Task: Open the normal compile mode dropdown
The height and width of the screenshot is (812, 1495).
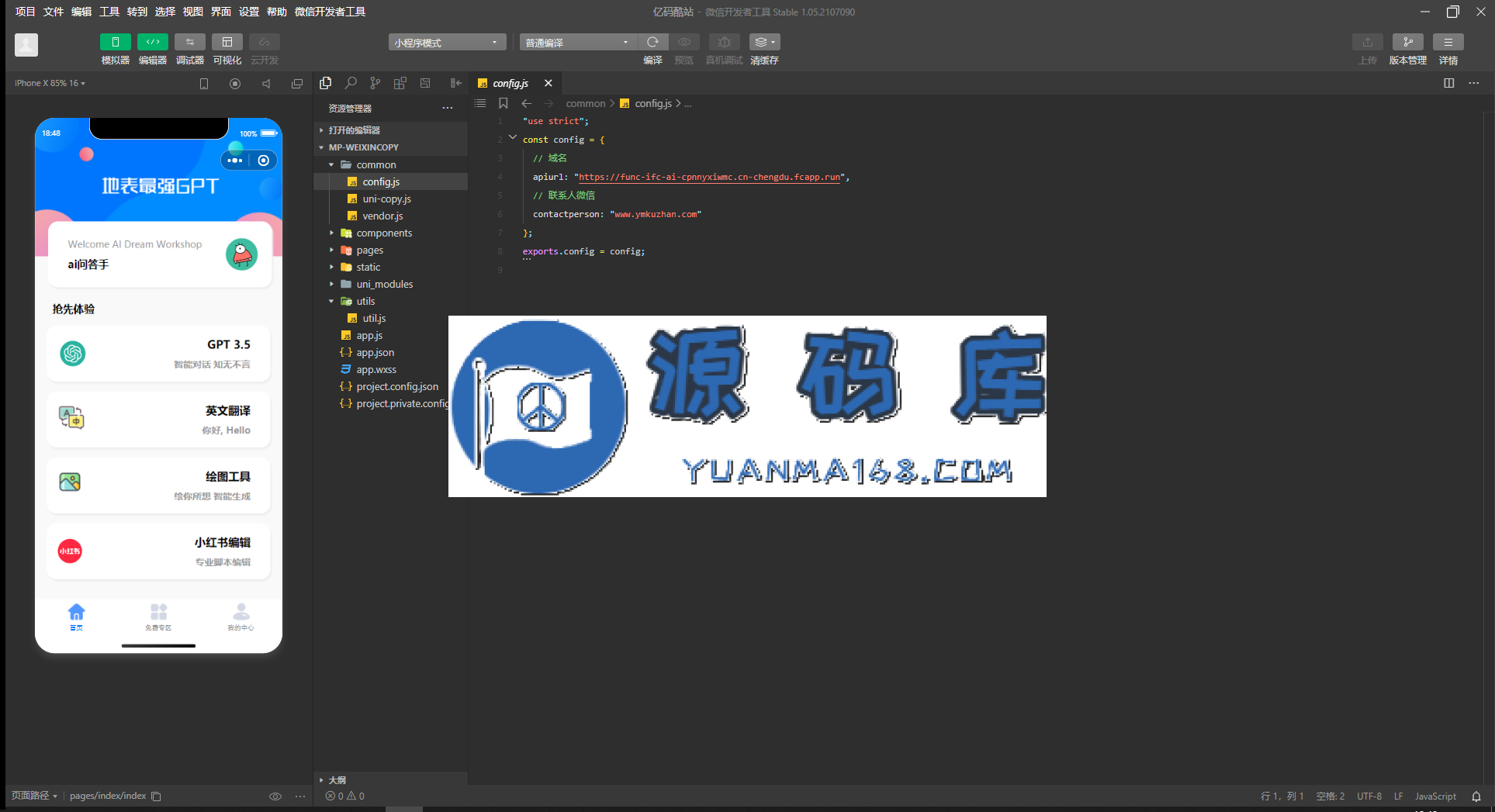Action: (578, 42)
